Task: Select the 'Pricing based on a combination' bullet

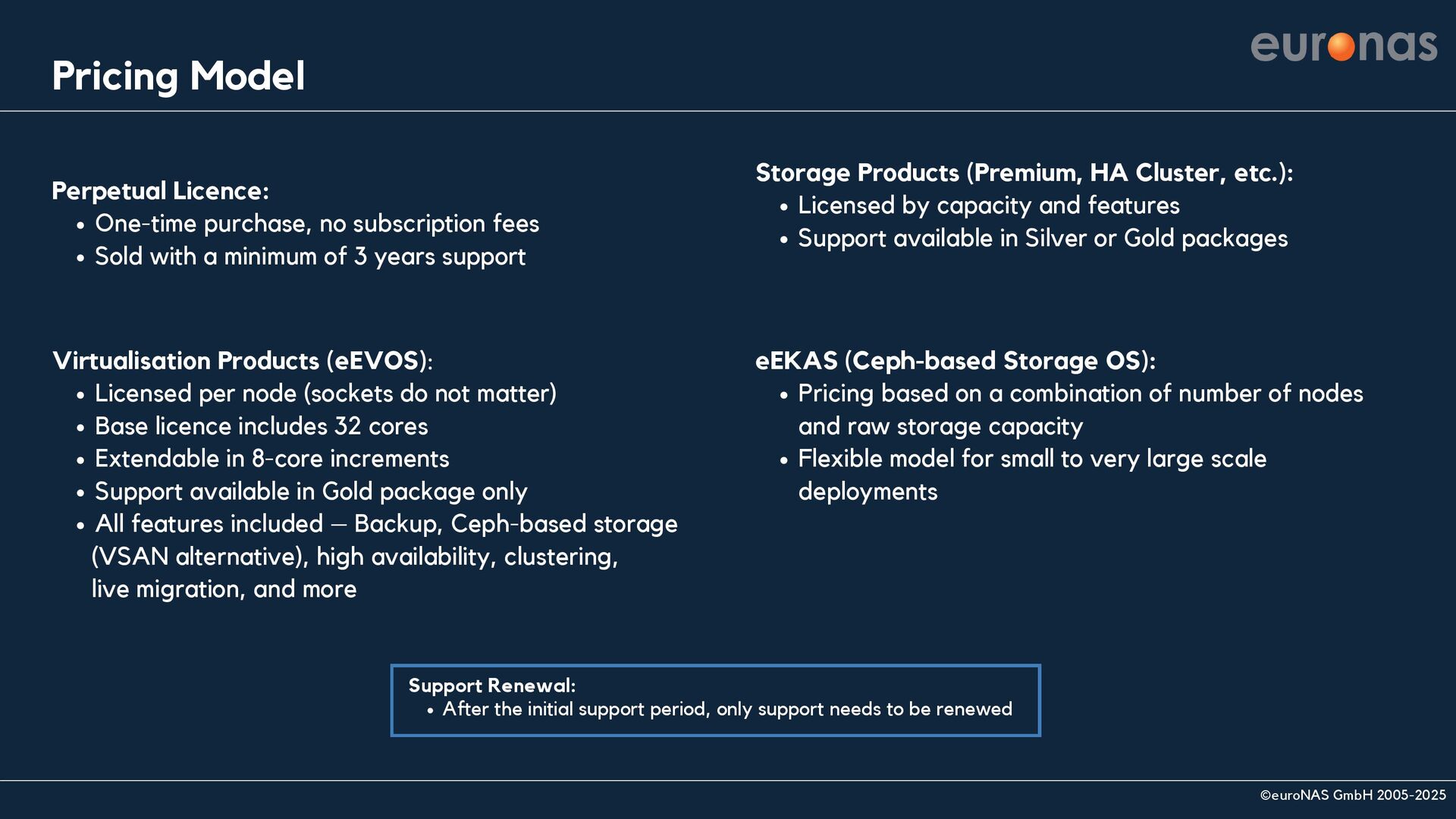Action: (x=1081, y=409)
